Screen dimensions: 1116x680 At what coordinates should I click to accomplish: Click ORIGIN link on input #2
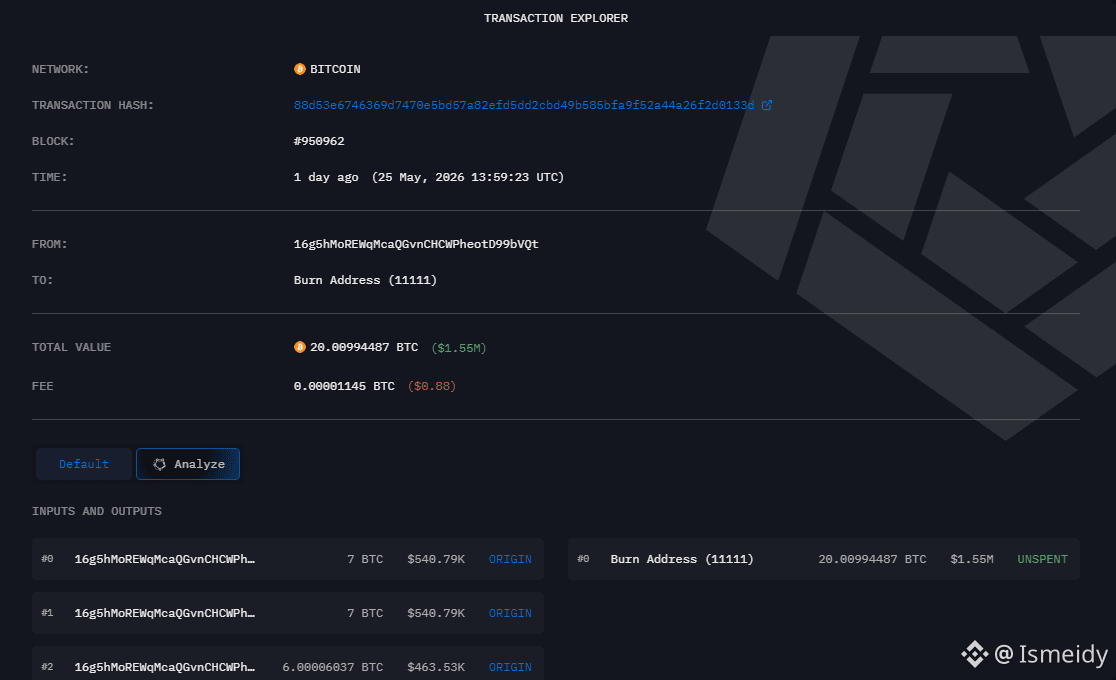coord(510,668)
